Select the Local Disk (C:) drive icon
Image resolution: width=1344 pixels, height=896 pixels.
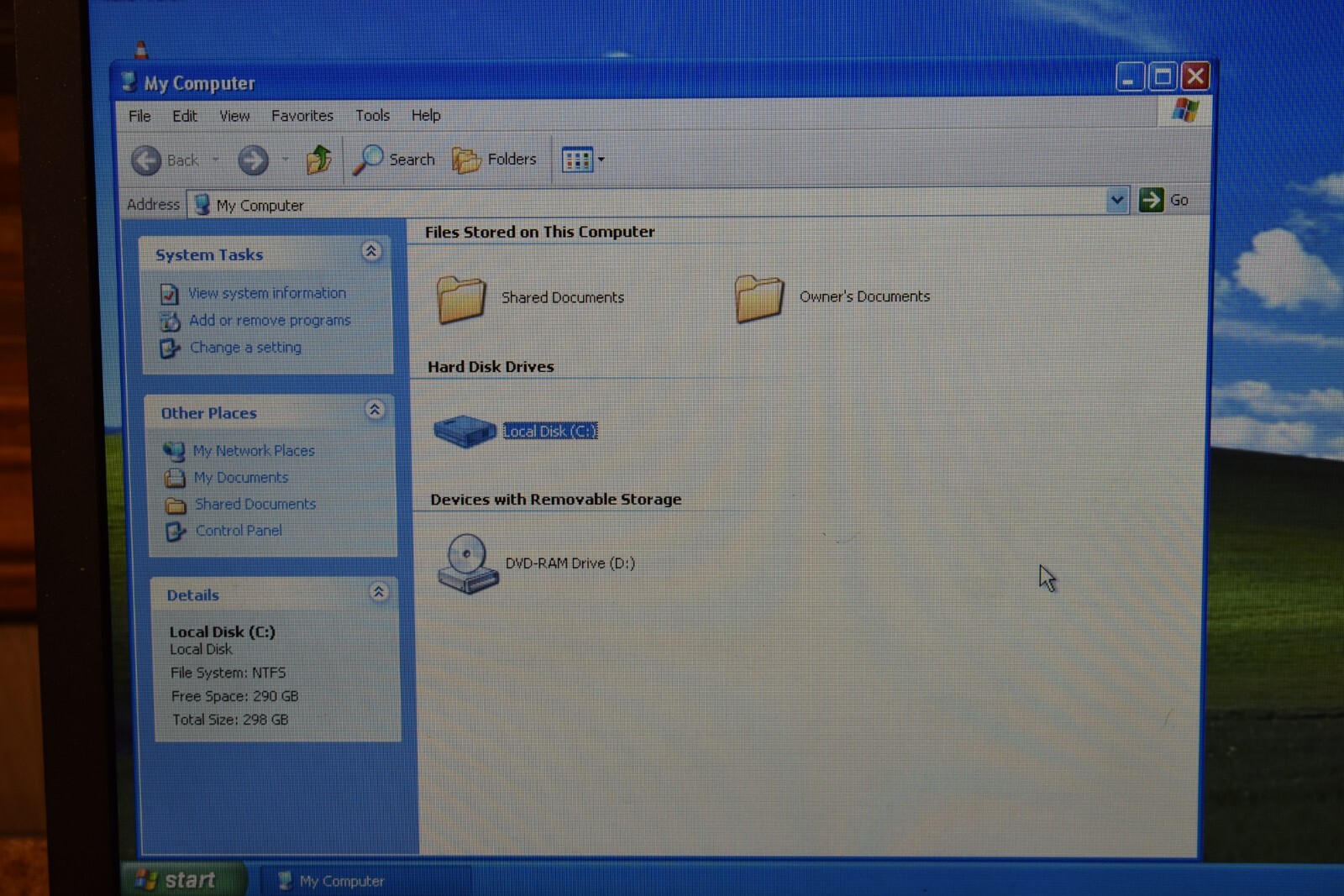click(465, 432)
